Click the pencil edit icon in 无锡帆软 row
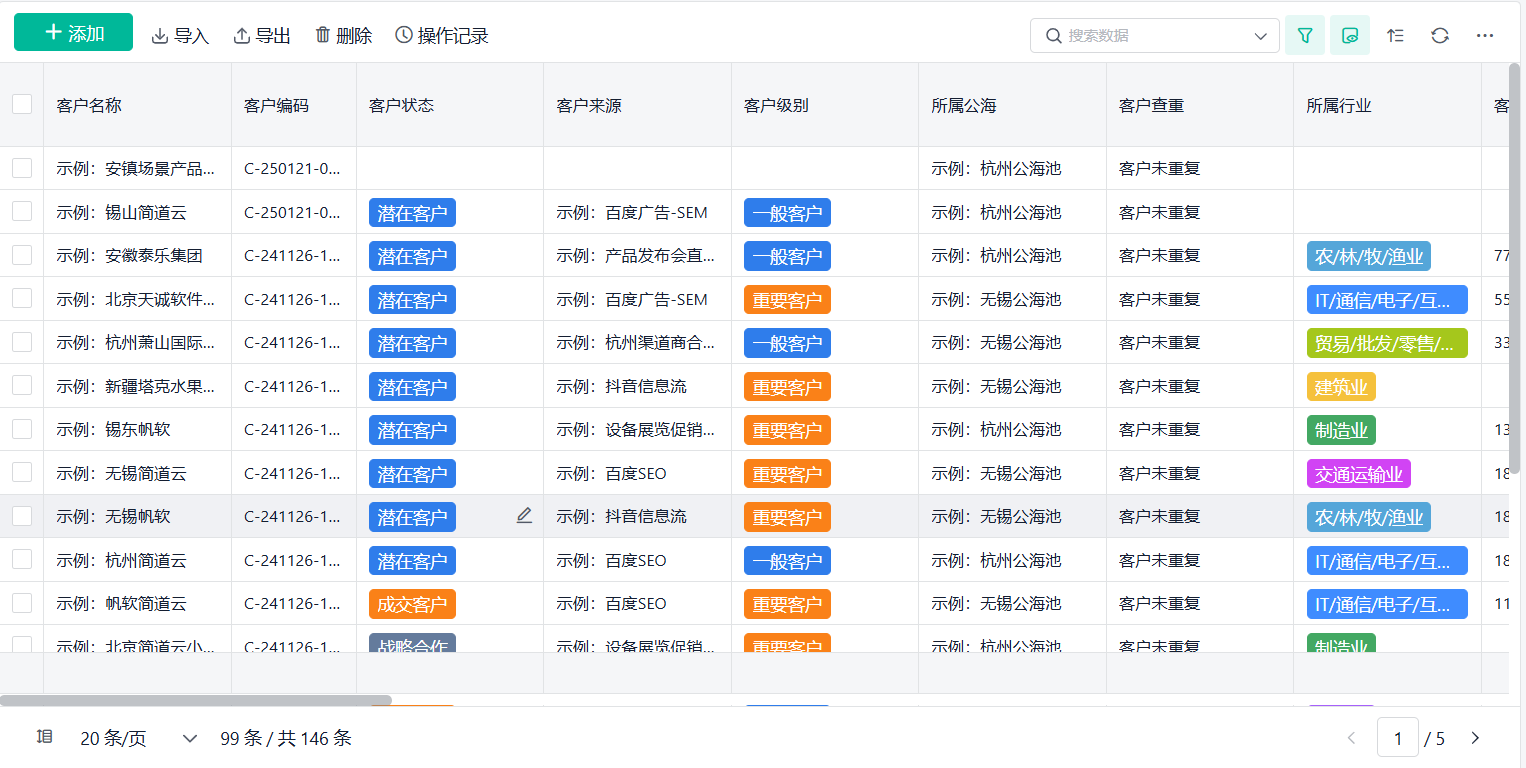This screenshot has height=768, width=1526. click(x=524, y=516)
